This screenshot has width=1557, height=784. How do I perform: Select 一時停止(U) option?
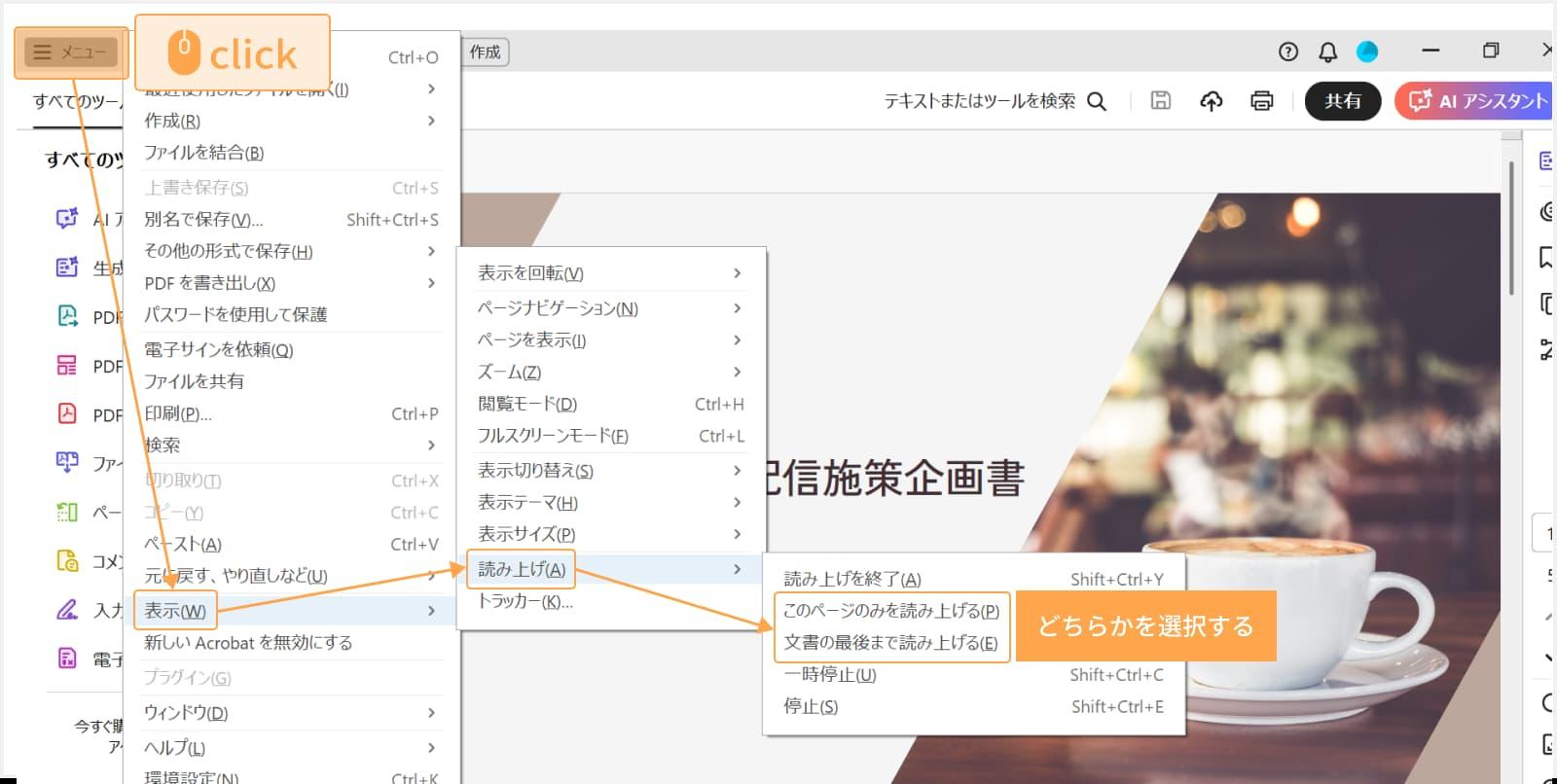973,675
